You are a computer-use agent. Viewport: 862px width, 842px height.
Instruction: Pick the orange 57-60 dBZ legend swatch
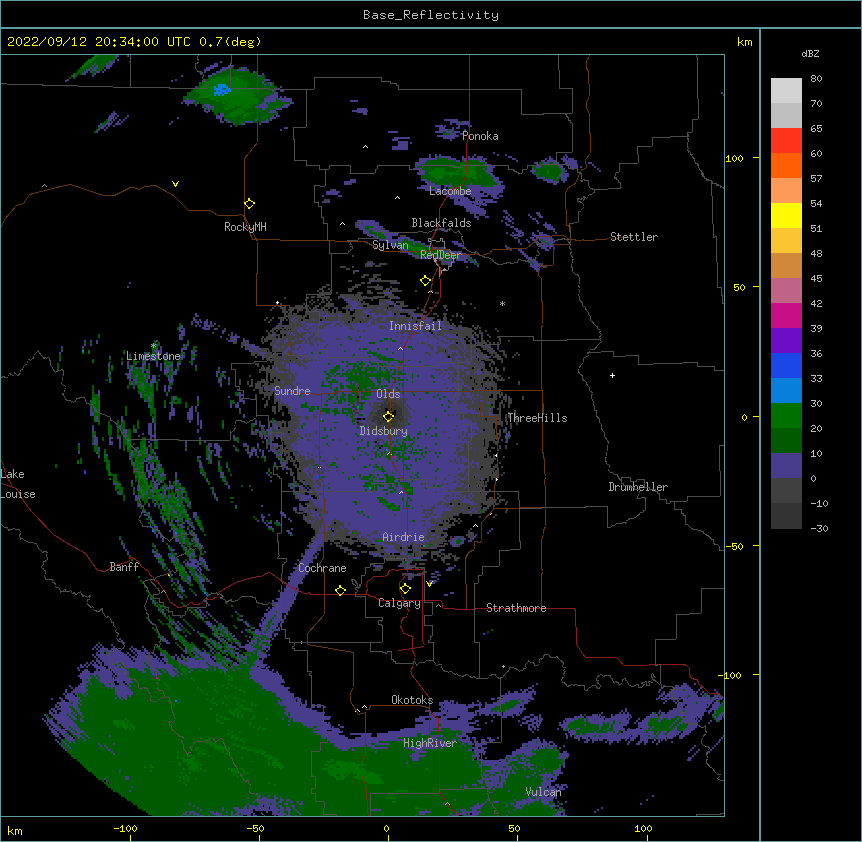(x=786, y=166)
